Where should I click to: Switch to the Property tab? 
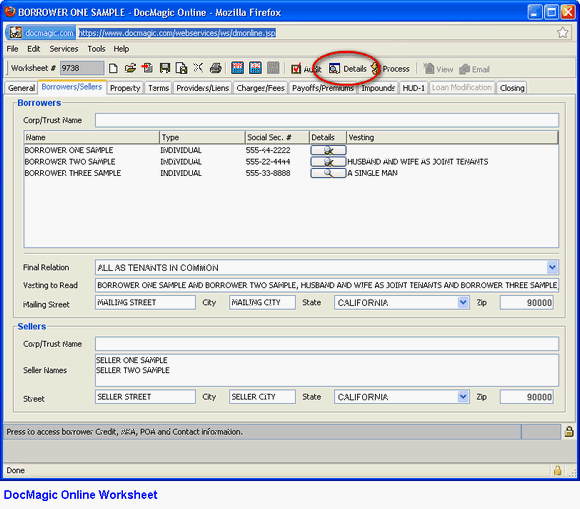pos(125,88)
